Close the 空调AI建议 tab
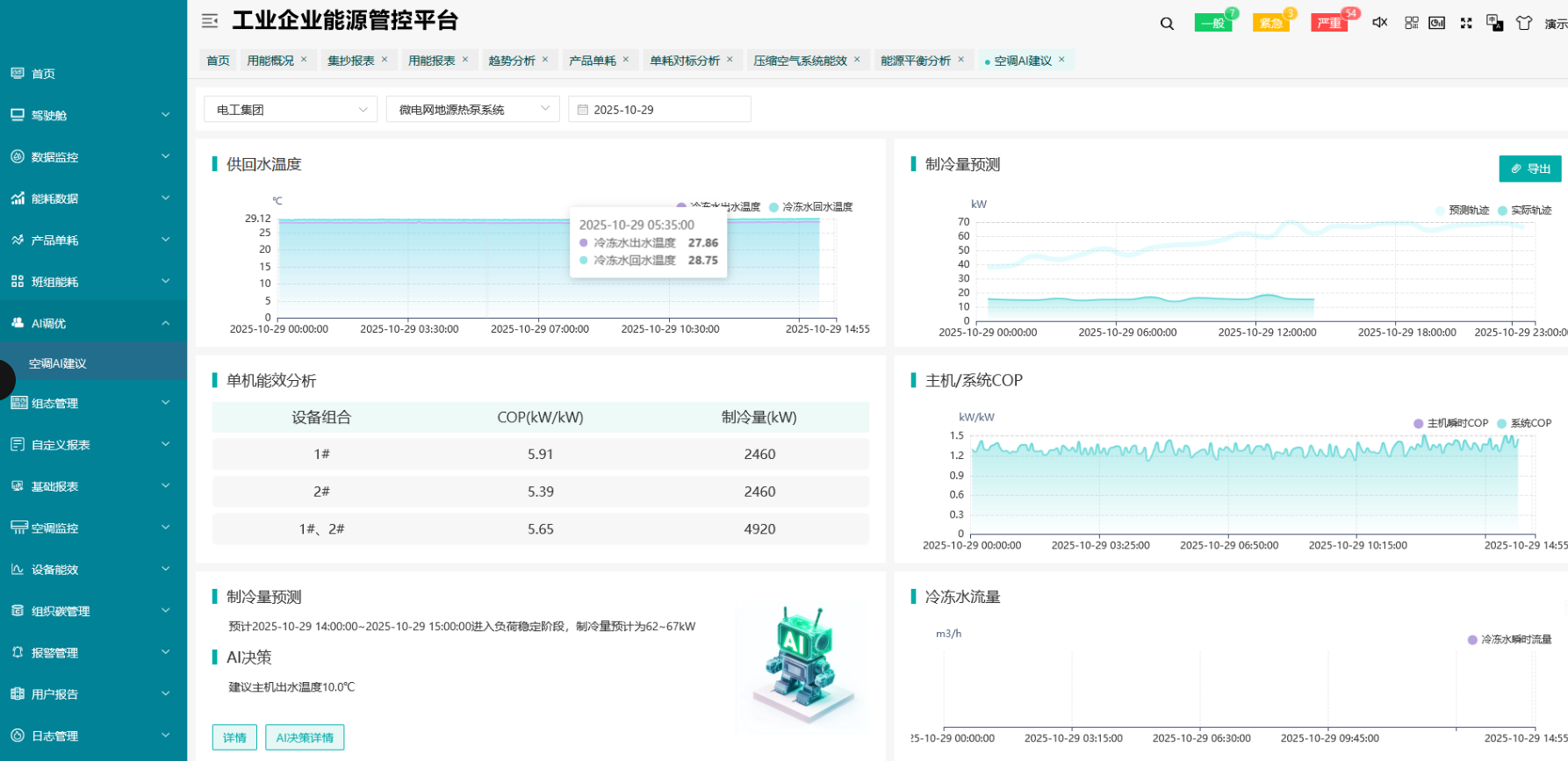The width and height of the screenshot is (1568, 761). pos(1061,60)
